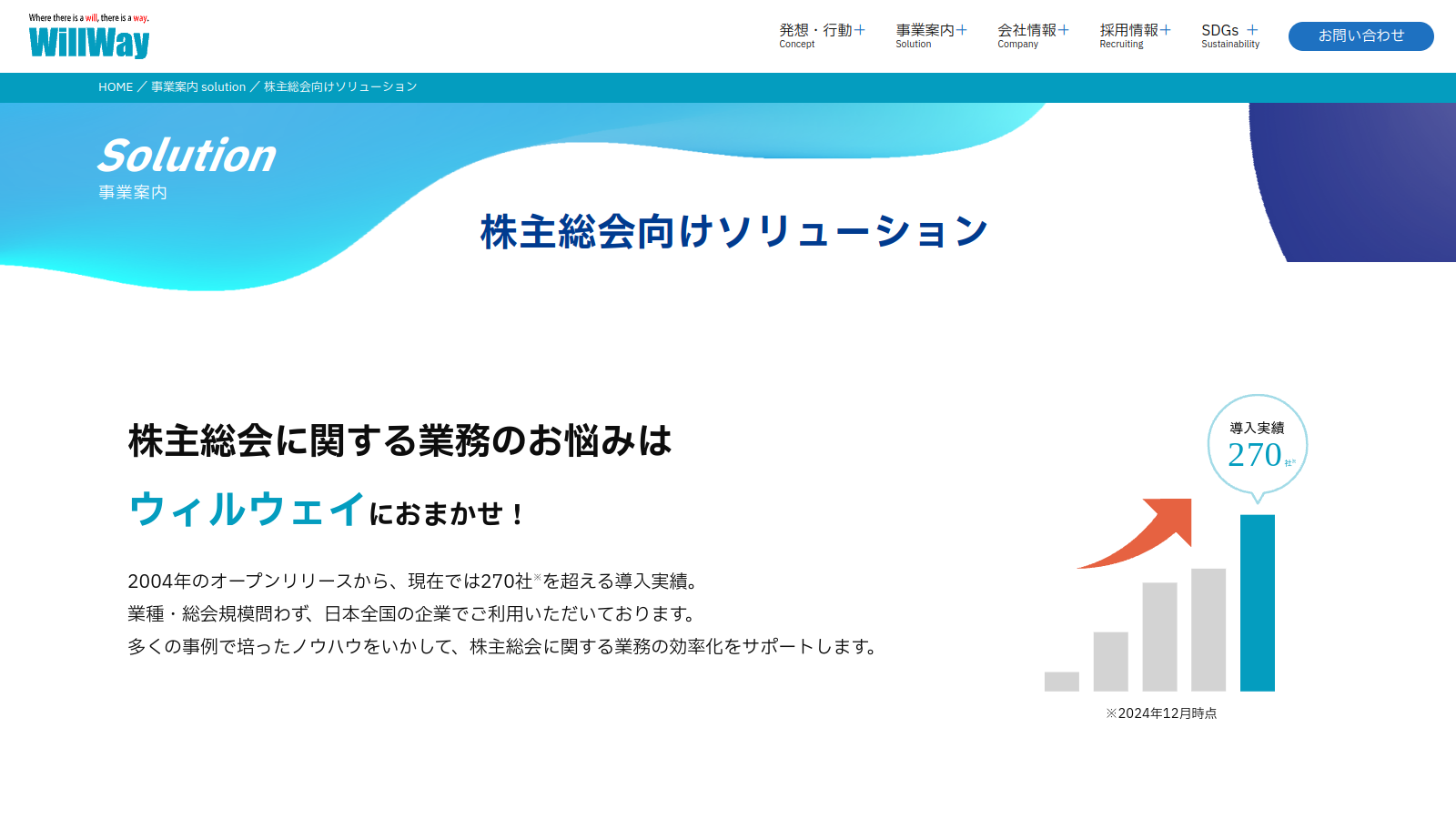Image resolution: width=1456 pixels, height=819 pixels.
Task: Click the ※2024年12月時点 footnote text
Action: pyautogui.click(x=1161, y=713)
